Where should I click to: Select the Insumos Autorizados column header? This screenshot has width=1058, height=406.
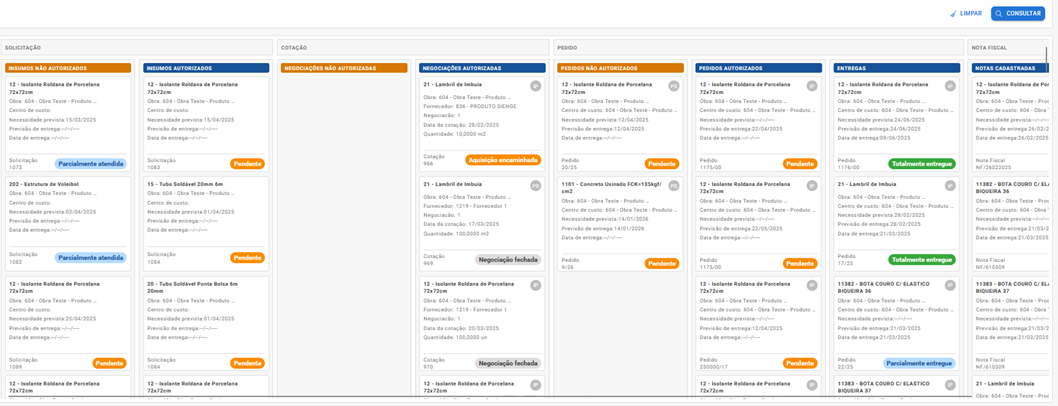pyautogui.click(x=206, y=68)
